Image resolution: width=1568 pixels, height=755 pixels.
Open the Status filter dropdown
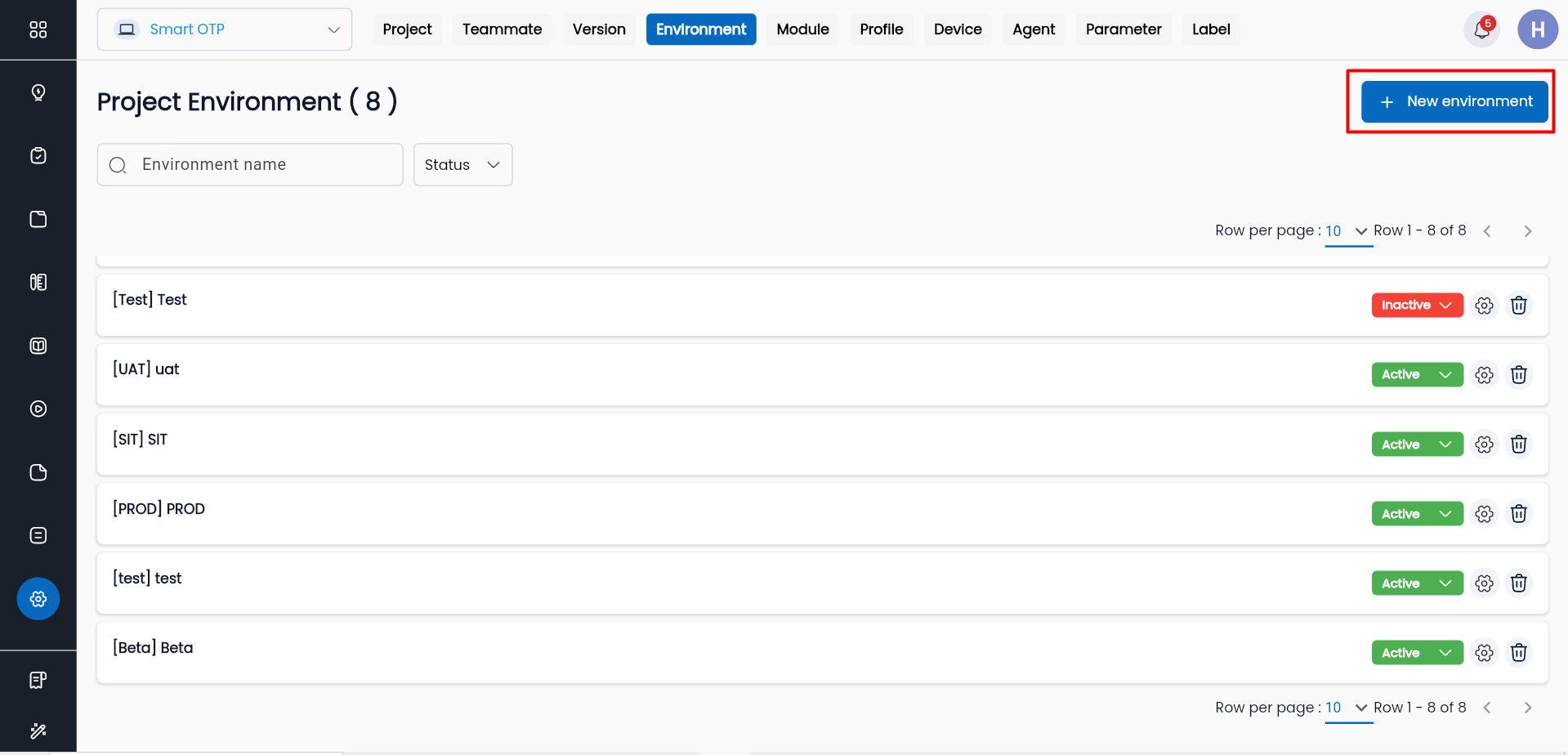click(x=462, y=165)
